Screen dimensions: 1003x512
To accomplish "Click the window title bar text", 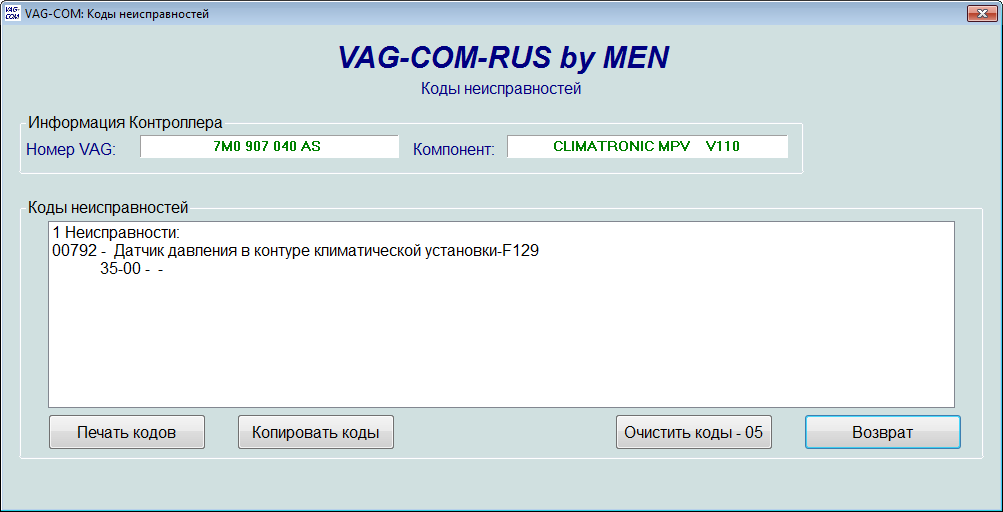I will point(118,12).
